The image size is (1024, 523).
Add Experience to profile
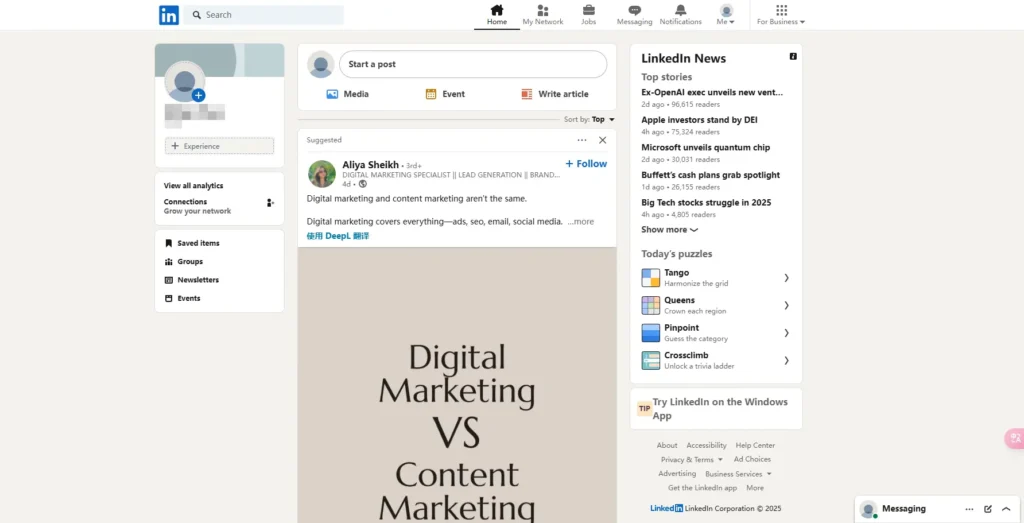[x=219, y=146]
